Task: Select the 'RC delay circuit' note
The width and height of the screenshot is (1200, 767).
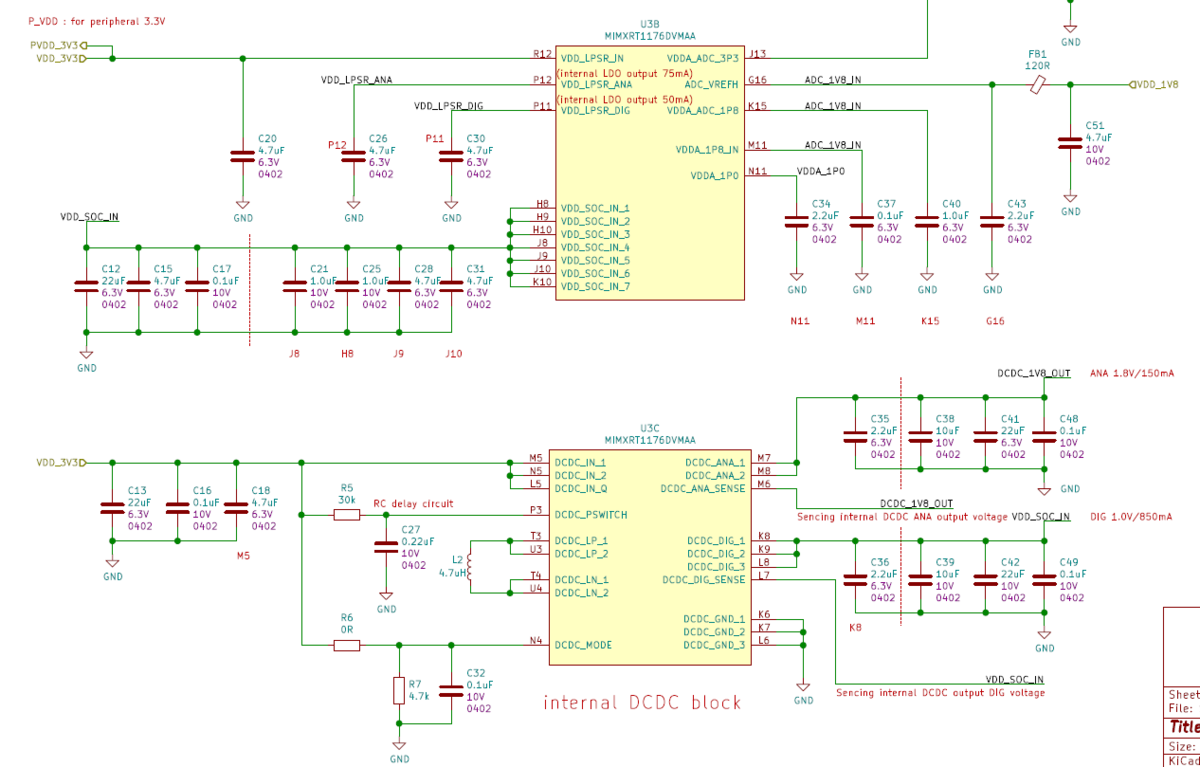Action: 413,504
